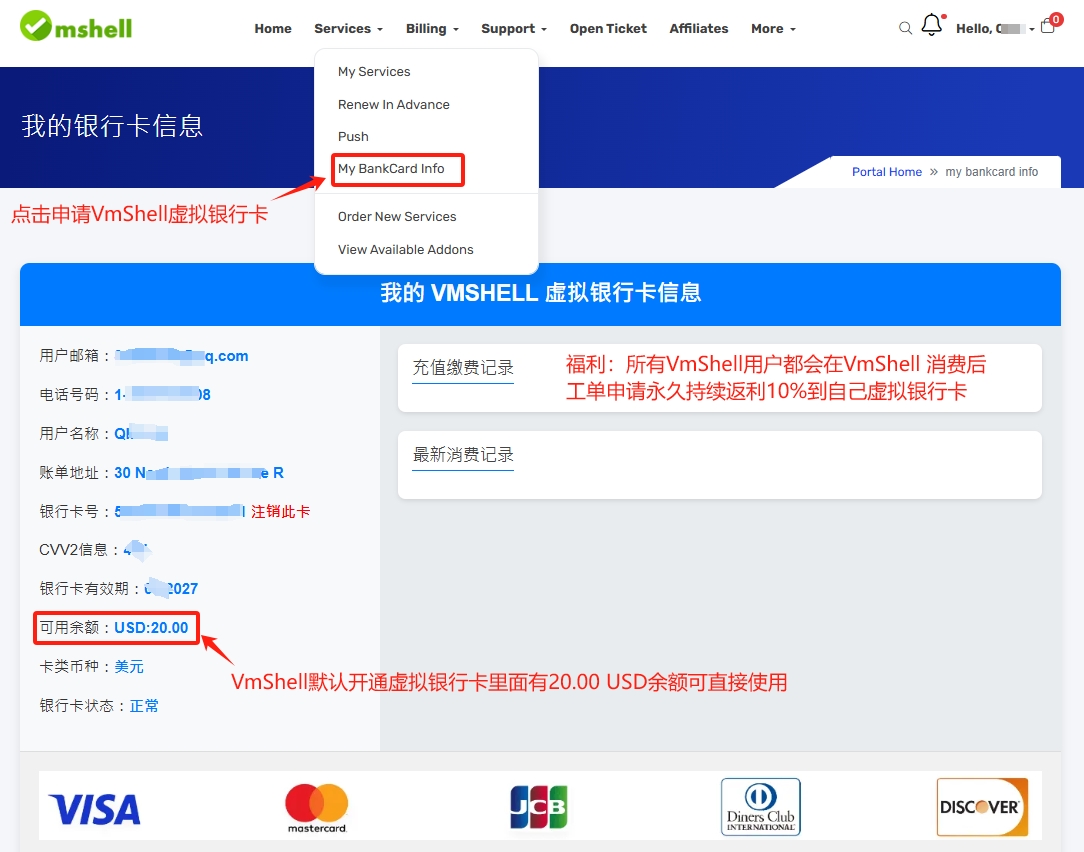Open the search magnifier icon
The height and width of the screenshot is (852, 1084).
(905, 29)
